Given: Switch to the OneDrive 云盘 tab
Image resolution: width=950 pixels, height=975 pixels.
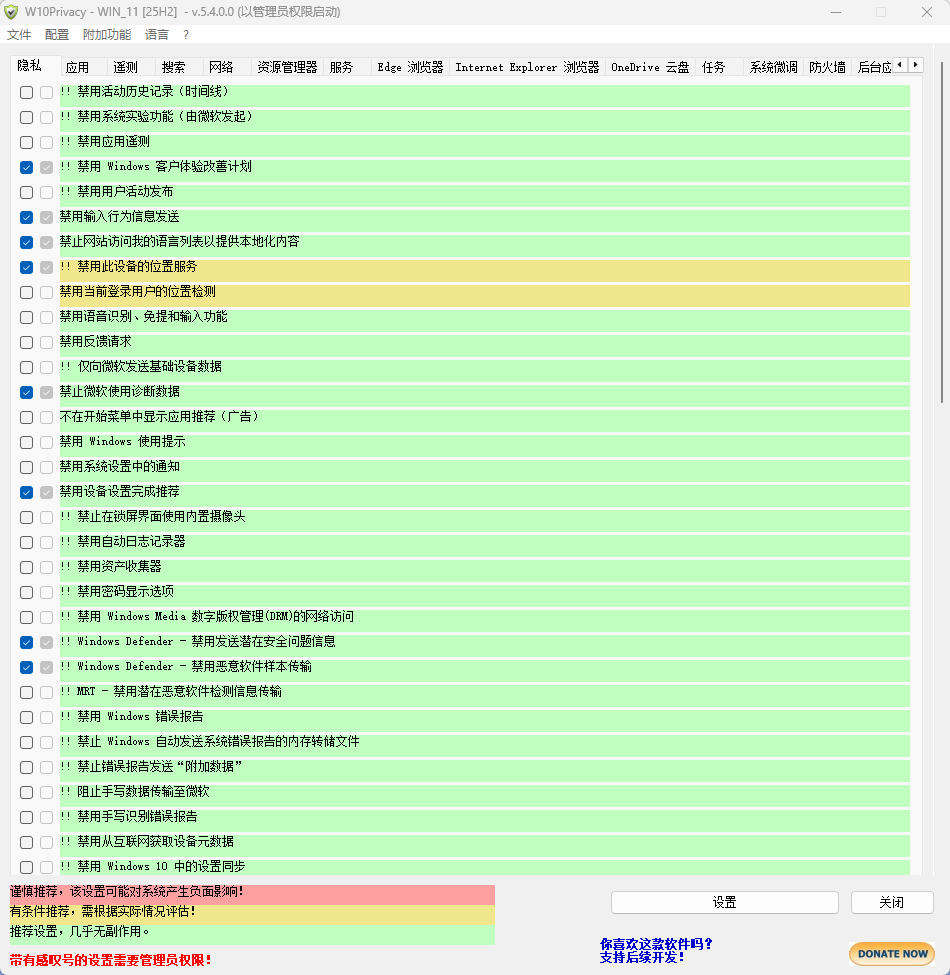Looking at the screenshot, I should (650, 67).
